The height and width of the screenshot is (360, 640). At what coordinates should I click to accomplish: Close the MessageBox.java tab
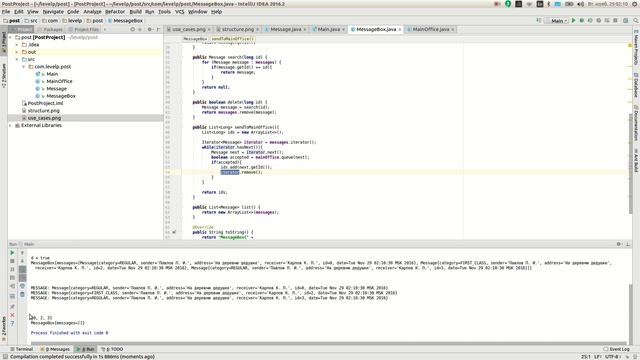(x=400, y=29)
